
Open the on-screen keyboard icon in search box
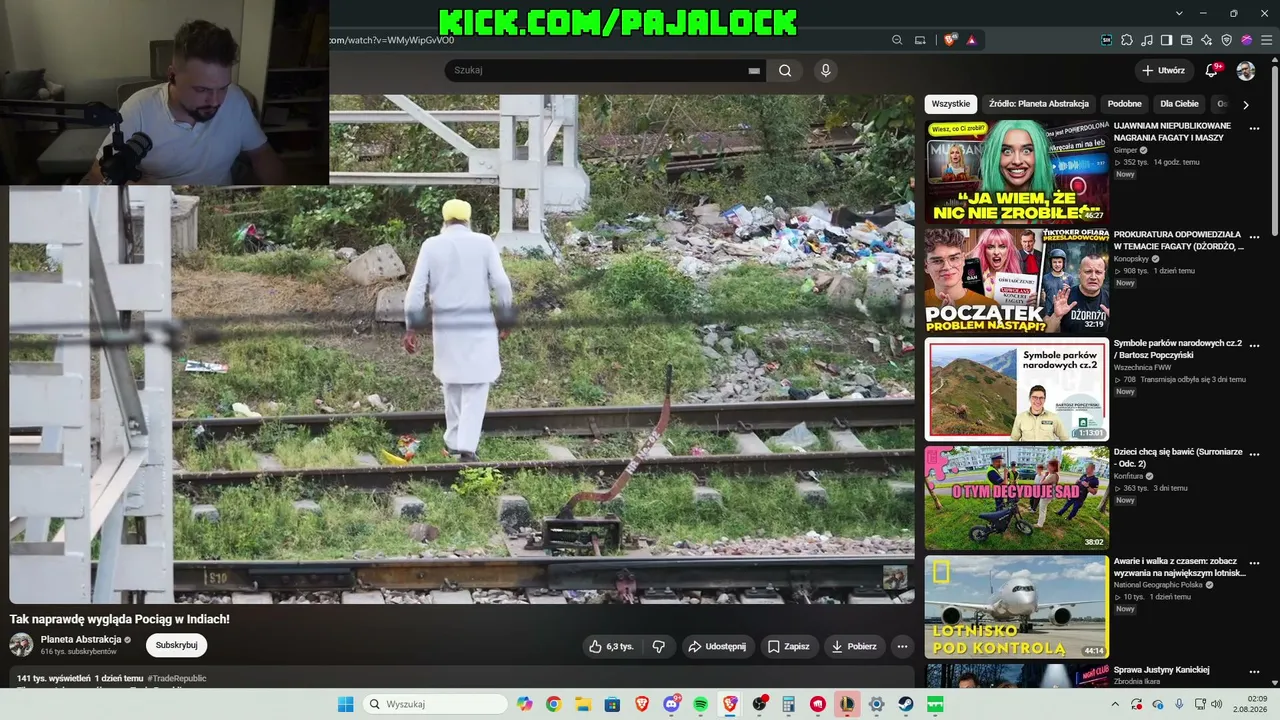[754, 71]
